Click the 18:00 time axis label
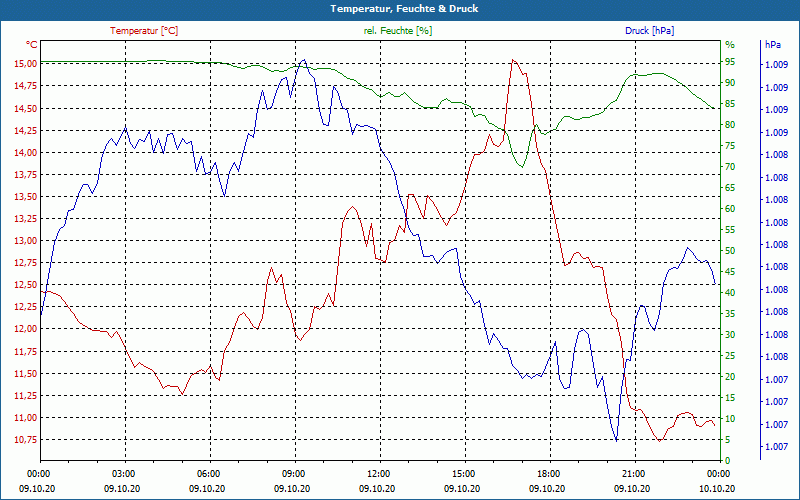800x500 pixels. point(548,473)
